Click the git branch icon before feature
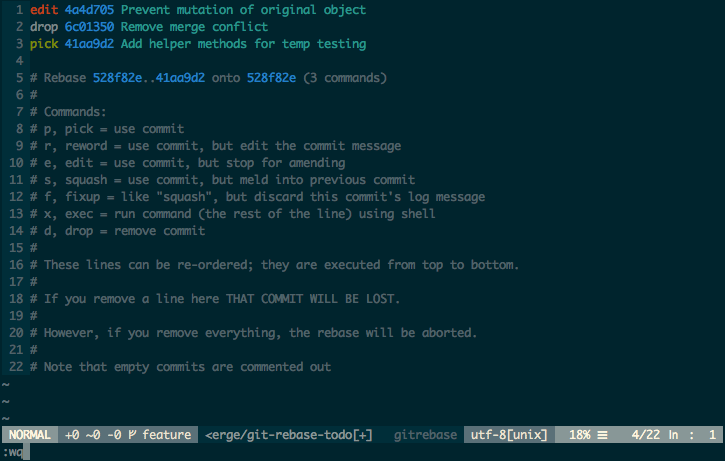 coord(133,435)
